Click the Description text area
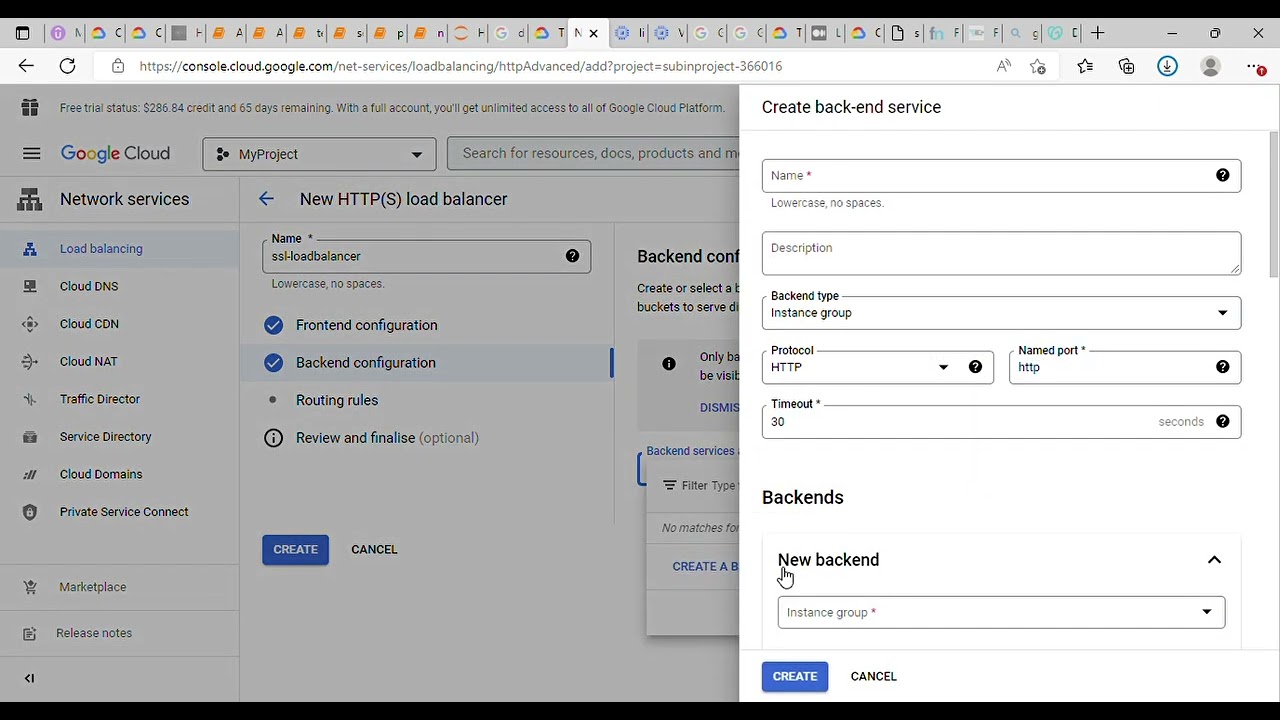Screen dimensions: 1280x720 1001,254
